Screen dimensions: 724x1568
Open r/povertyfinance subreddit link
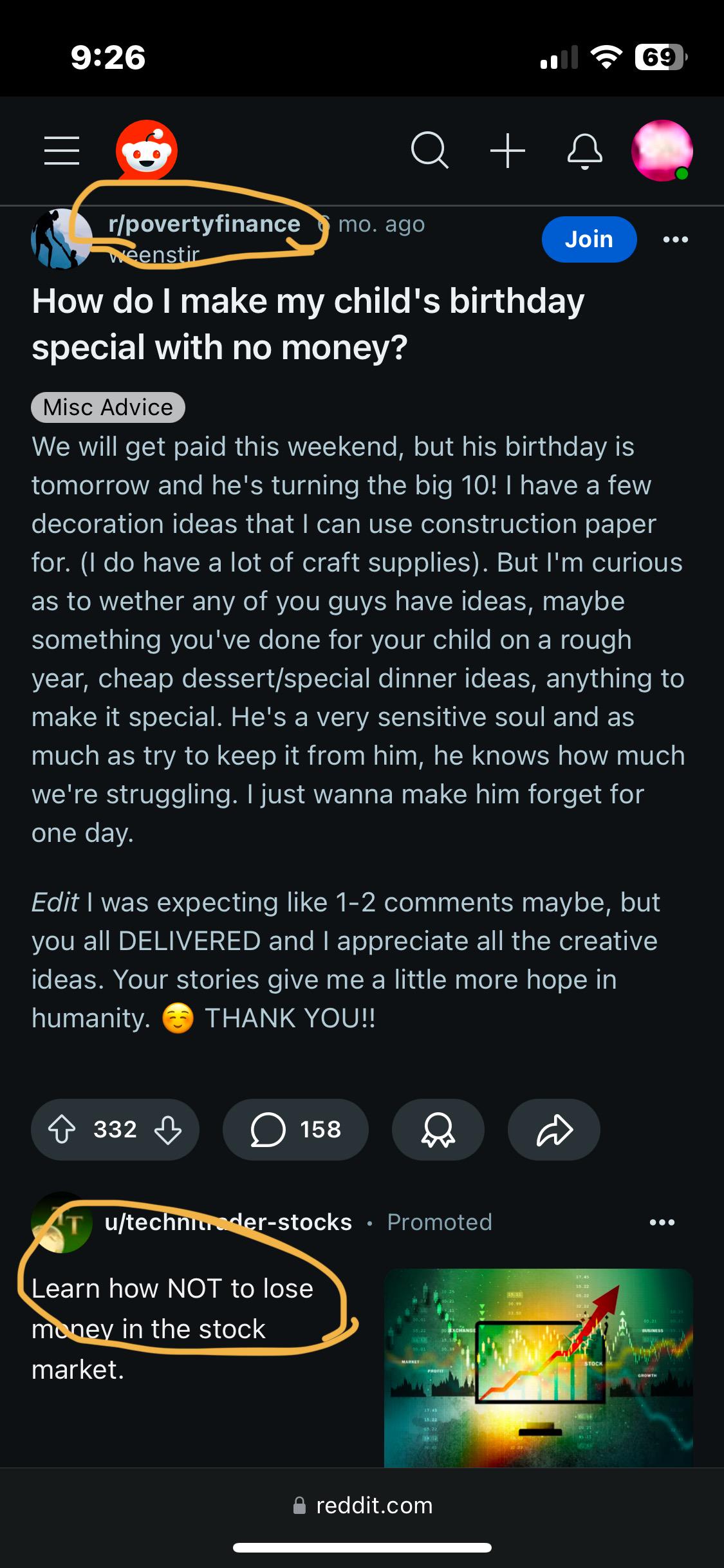[x=204, y=224]
